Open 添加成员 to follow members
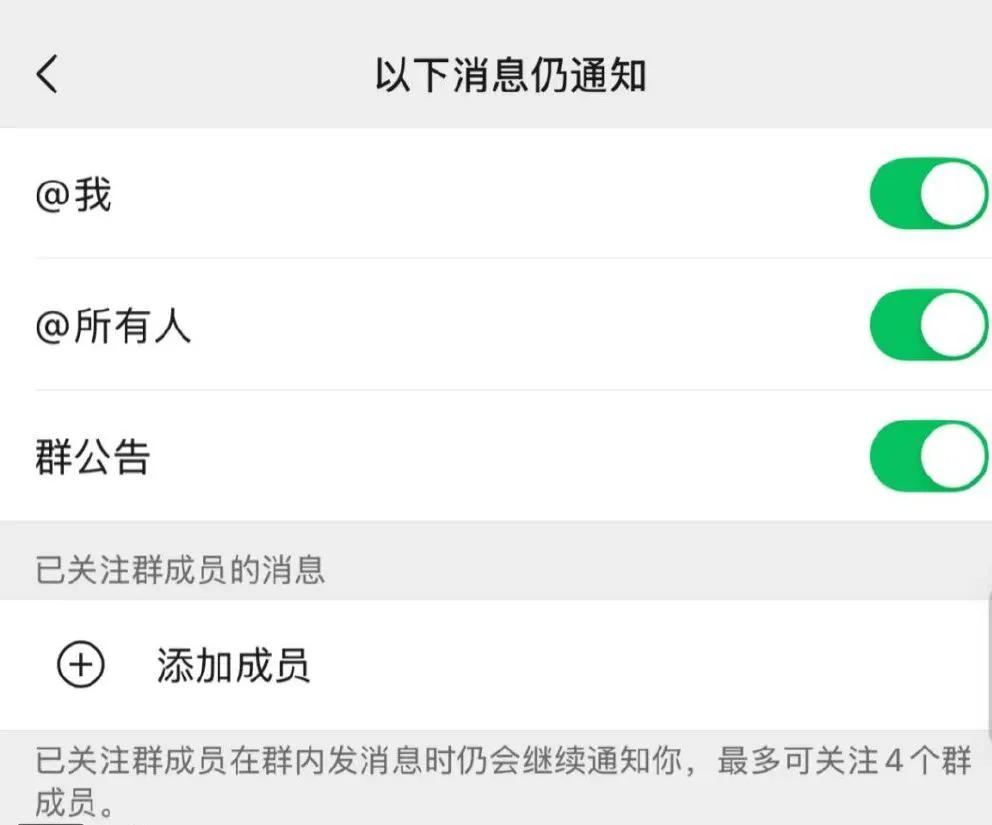This screenshot has height=825, width=992. (x=233, y=666)
